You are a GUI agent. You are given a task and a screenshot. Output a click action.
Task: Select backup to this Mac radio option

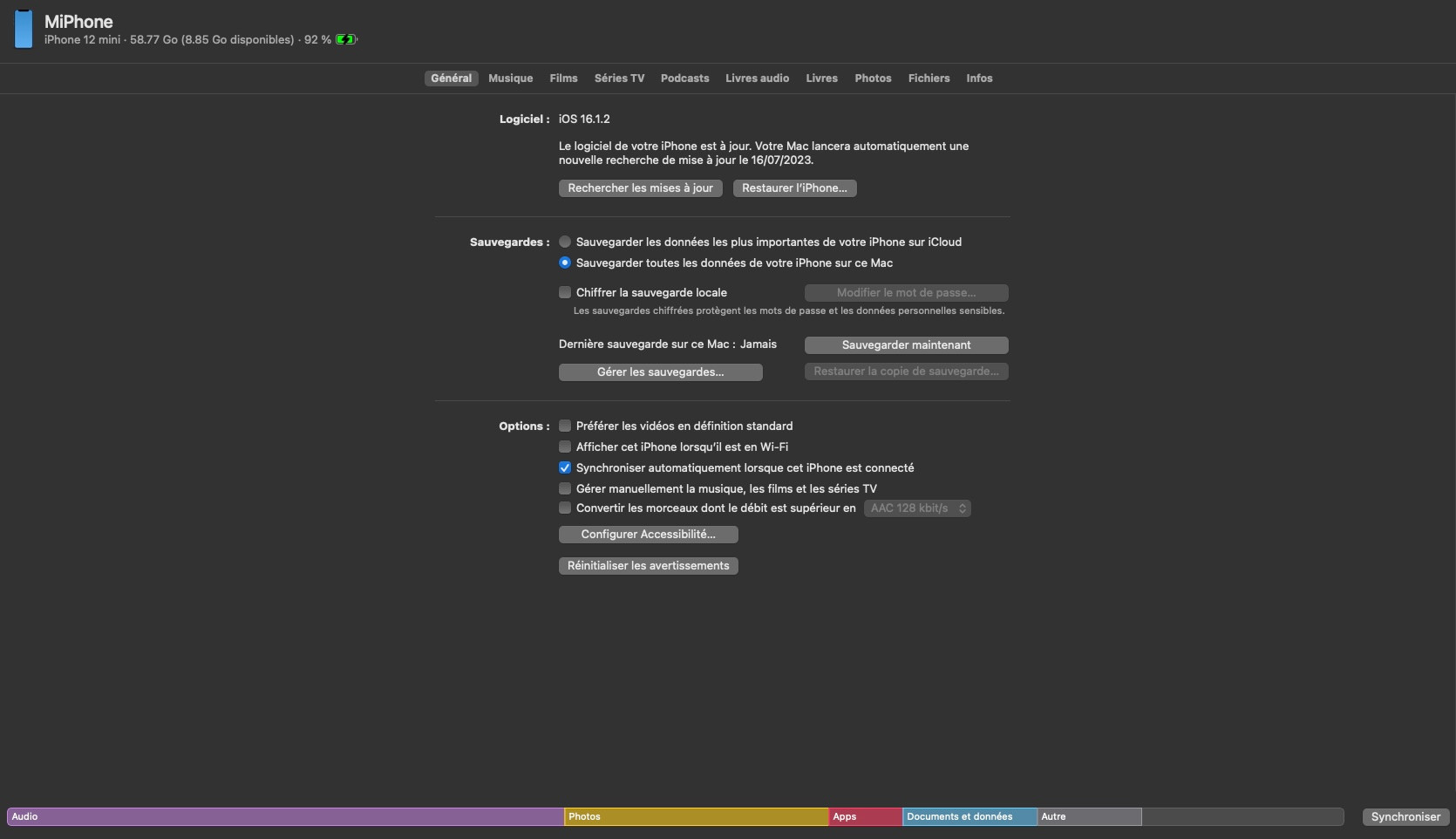[565, 263]
